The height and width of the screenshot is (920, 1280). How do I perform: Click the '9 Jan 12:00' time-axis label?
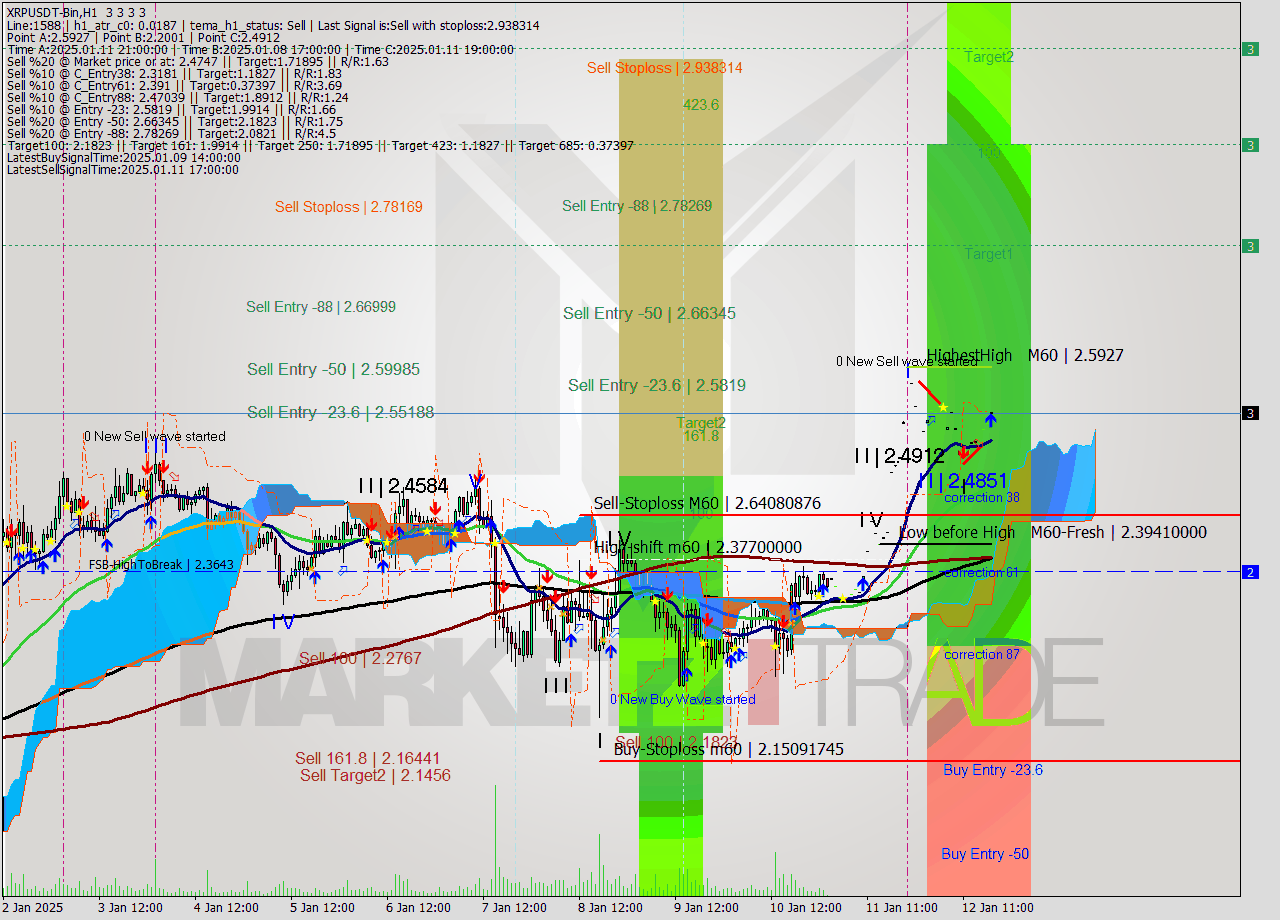706,907
